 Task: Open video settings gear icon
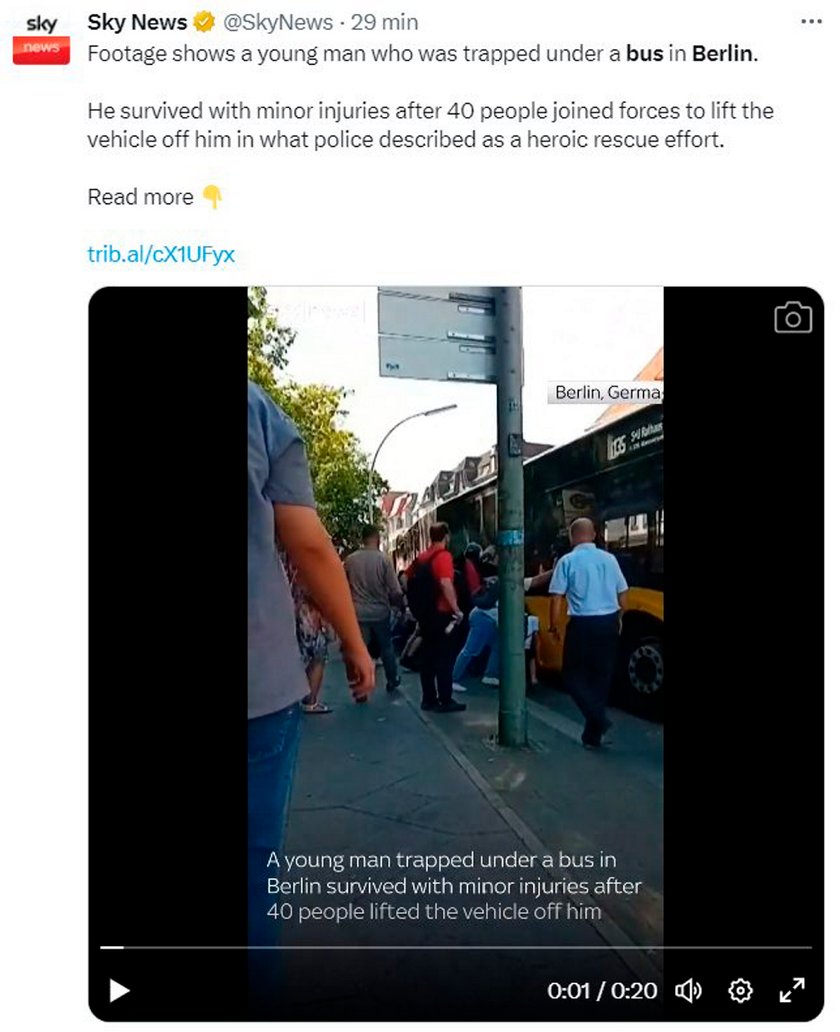pos(740,990)
